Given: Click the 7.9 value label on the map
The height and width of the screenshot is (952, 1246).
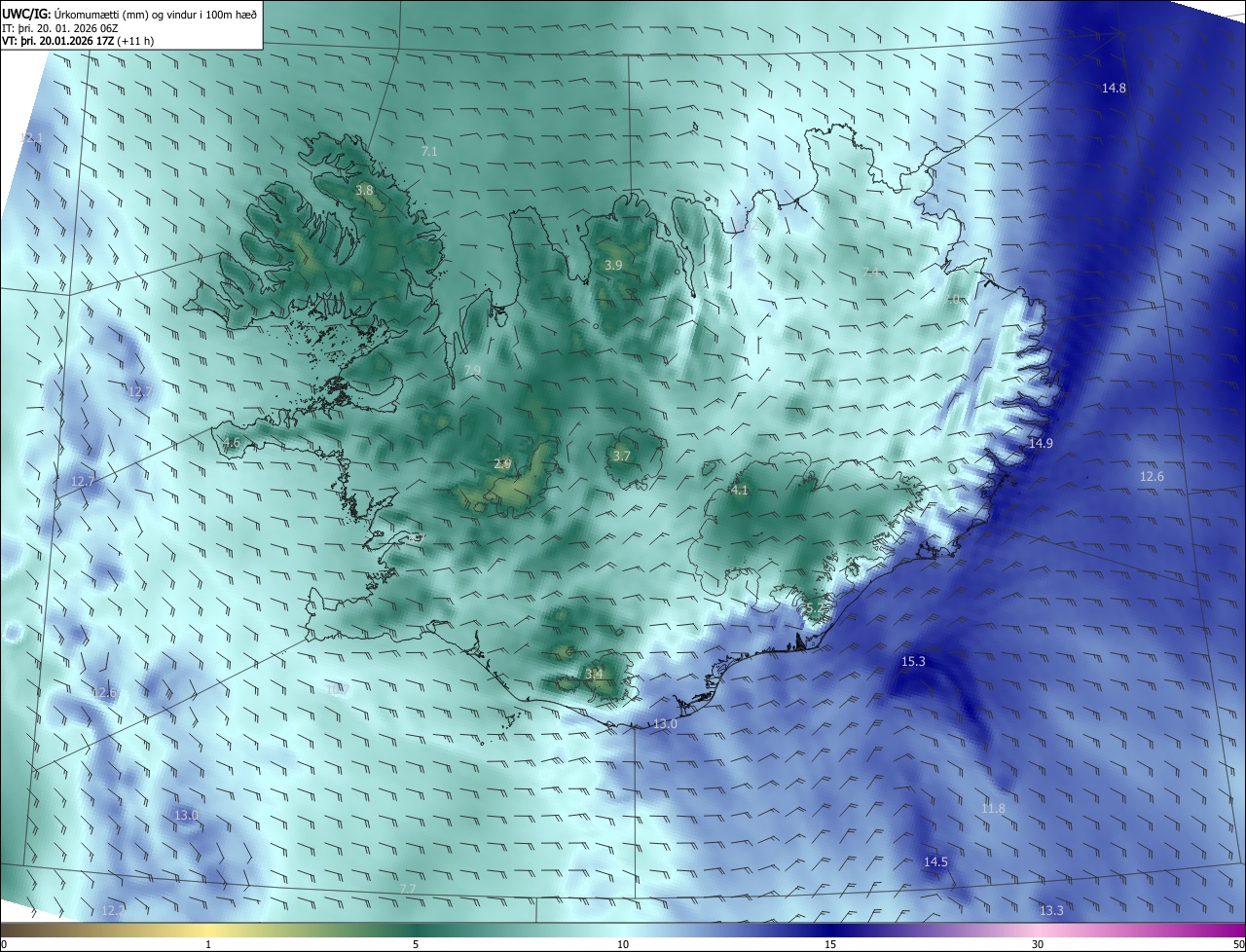Looking at the screenshot, I should coord(472,370).
